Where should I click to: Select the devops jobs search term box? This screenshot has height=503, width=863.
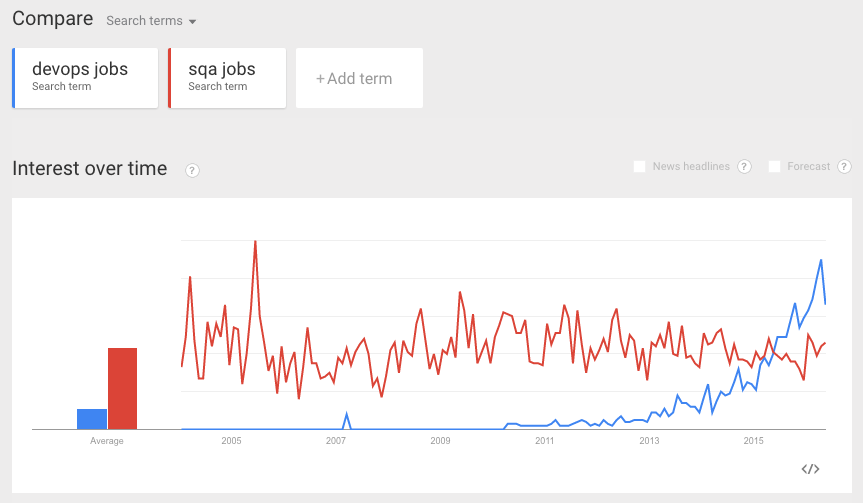(x=85, y=77)
